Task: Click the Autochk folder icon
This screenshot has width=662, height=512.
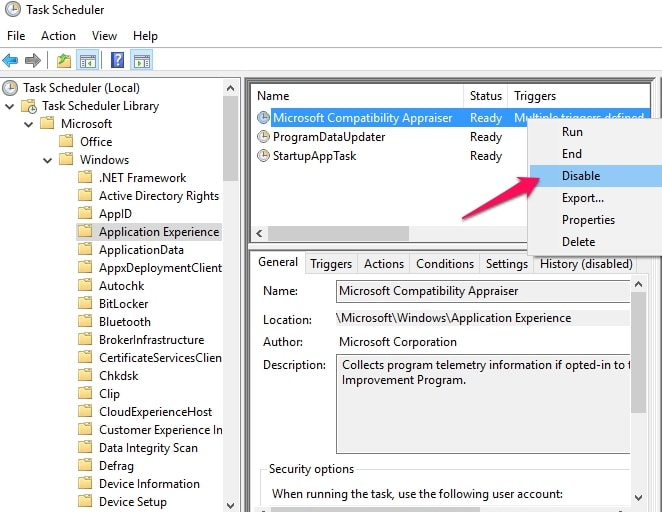Action: click(x=85, y=285)
